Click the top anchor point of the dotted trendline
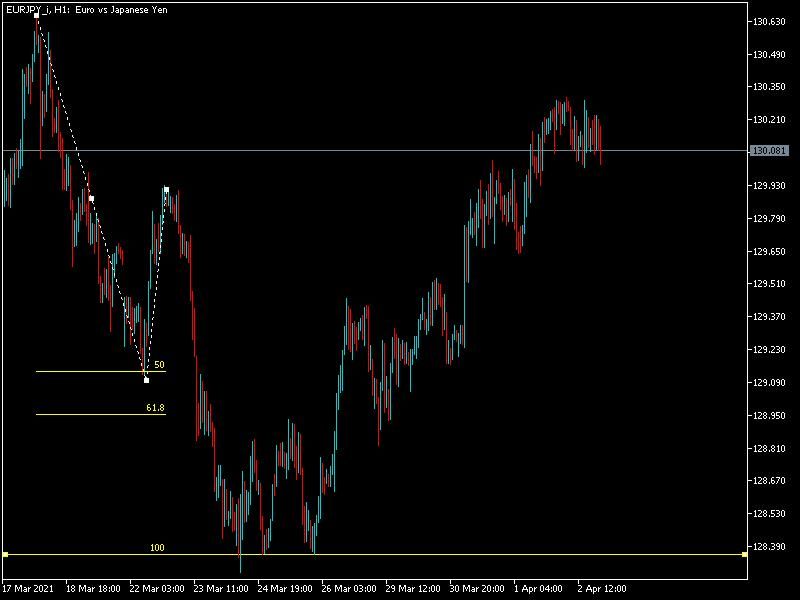 coord(37,16)
